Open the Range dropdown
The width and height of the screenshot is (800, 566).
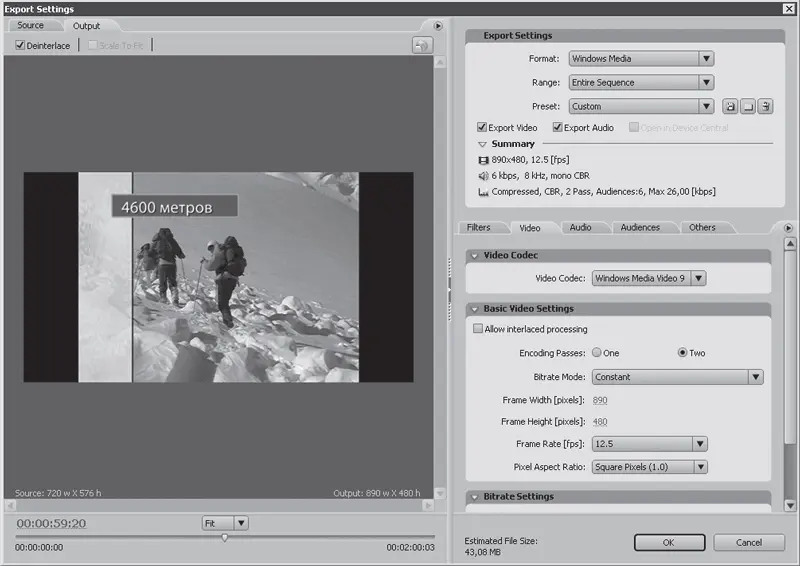pos(641,82)
